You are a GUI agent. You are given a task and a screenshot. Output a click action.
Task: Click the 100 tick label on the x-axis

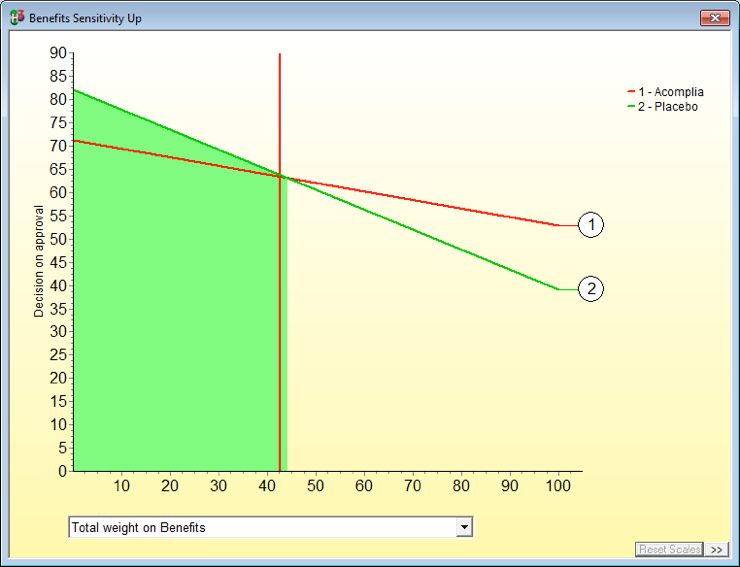[x=558, y=486]
